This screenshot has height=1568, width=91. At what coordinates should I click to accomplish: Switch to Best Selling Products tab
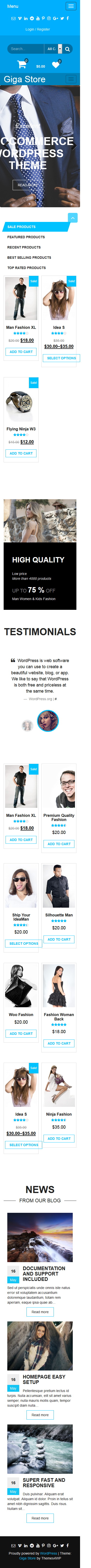(x=29, y=258)
